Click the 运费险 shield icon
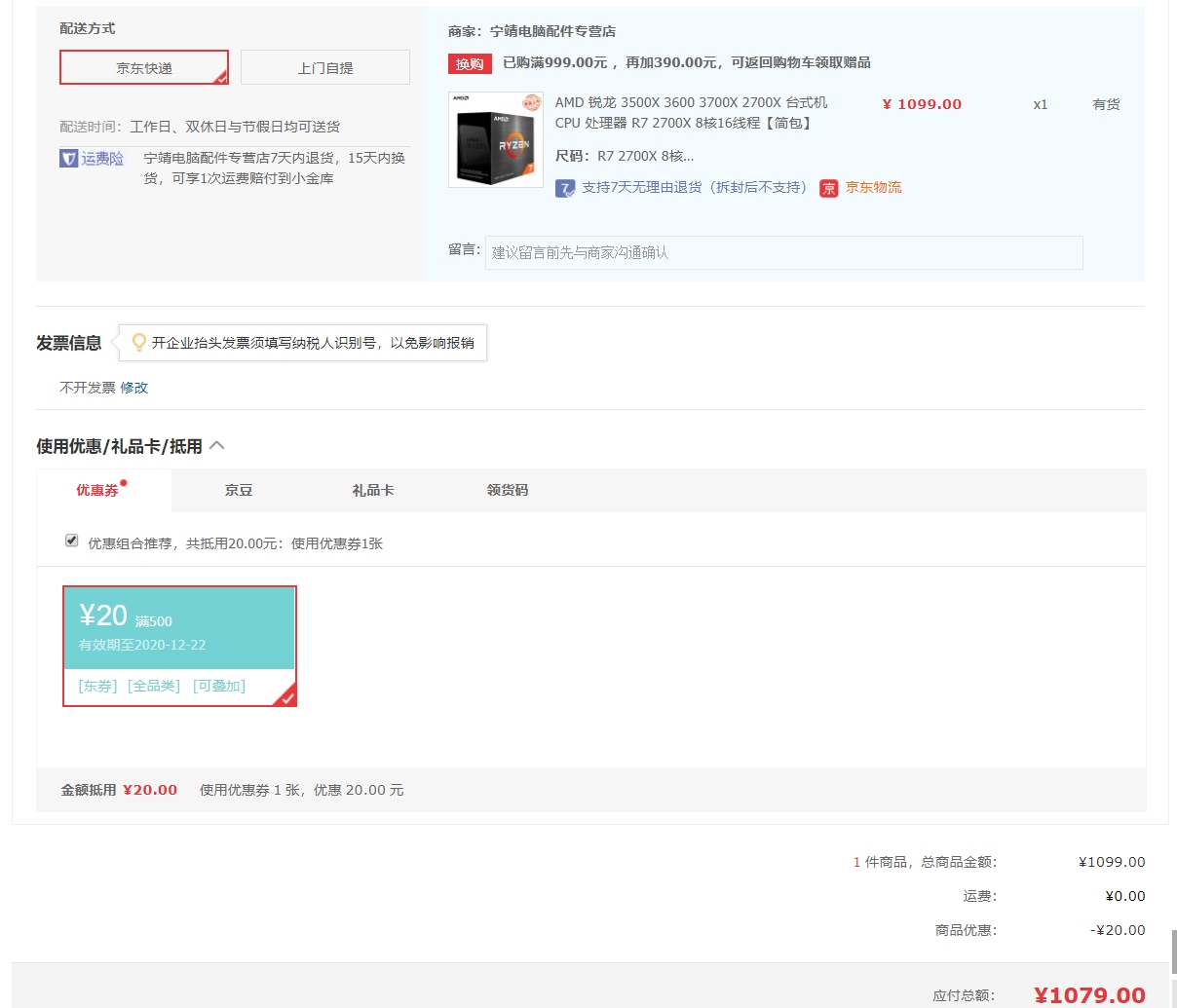The width and height of the screenshot is (1177, 1008). pos(68,158)
